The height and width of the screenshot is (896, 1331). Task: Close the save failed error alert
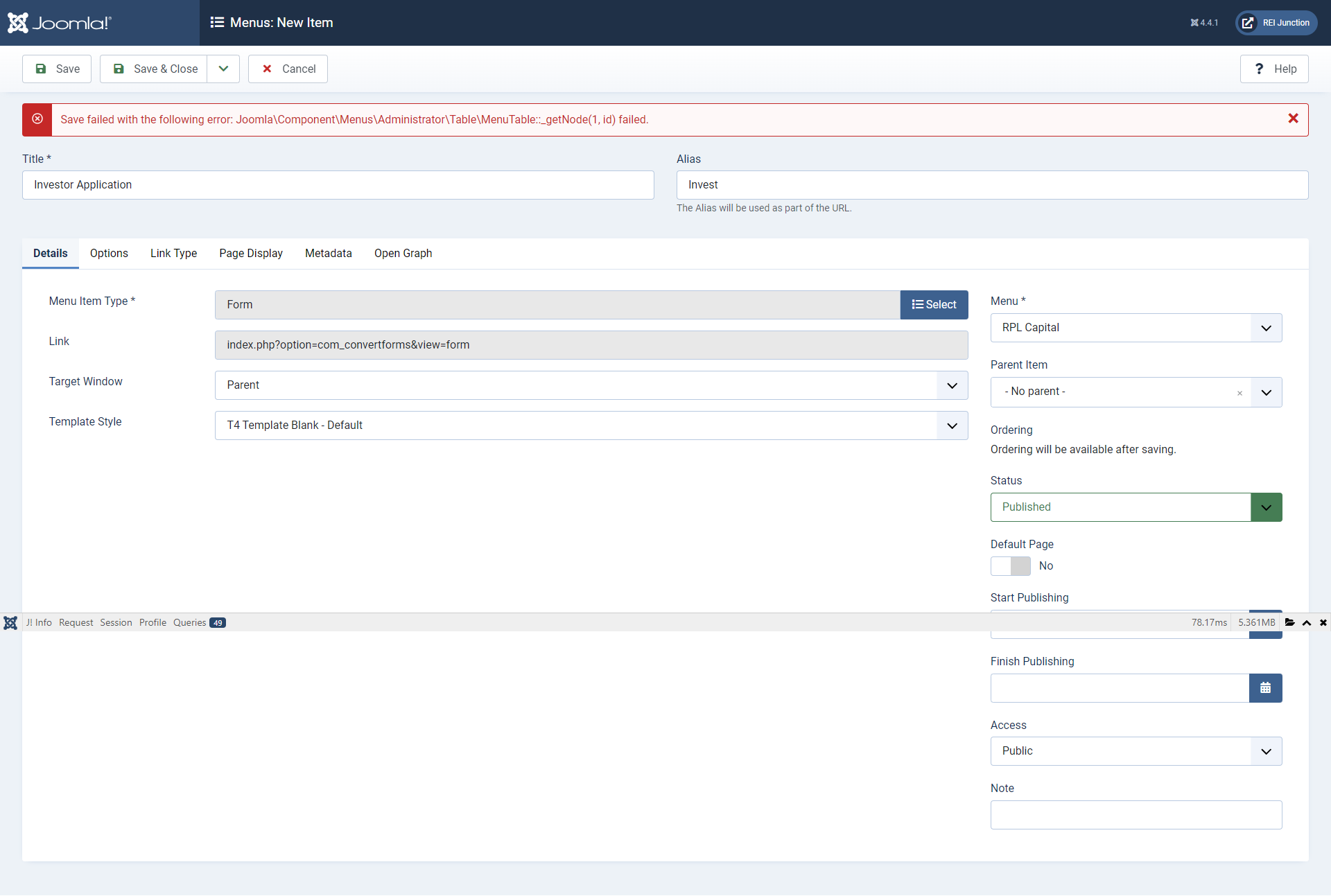[x=1293, y=118]
